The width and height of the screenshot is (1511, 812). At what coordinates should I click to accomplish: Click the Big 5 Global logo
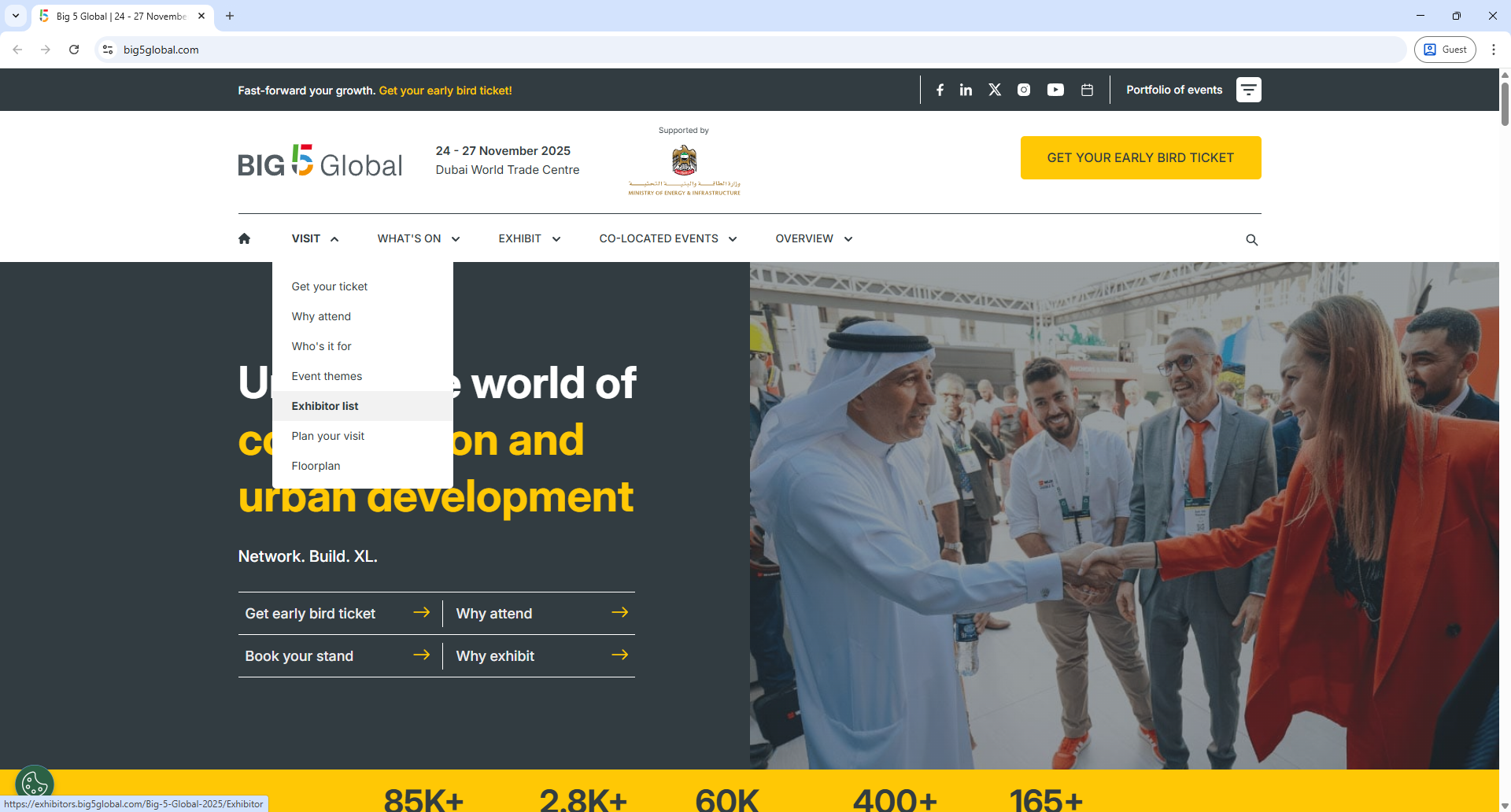coord(320,162)
